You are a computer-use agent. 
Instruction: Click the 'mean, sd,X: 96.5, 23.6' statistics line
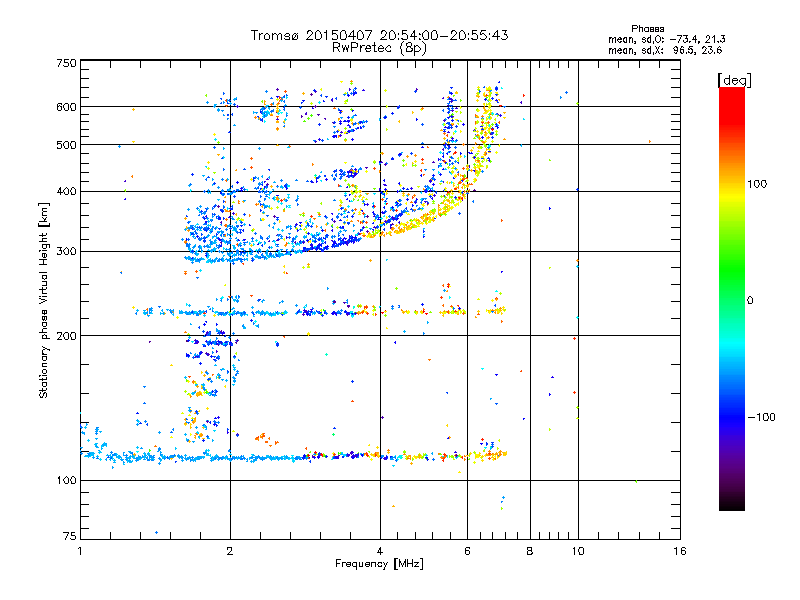tap(665, 50)
